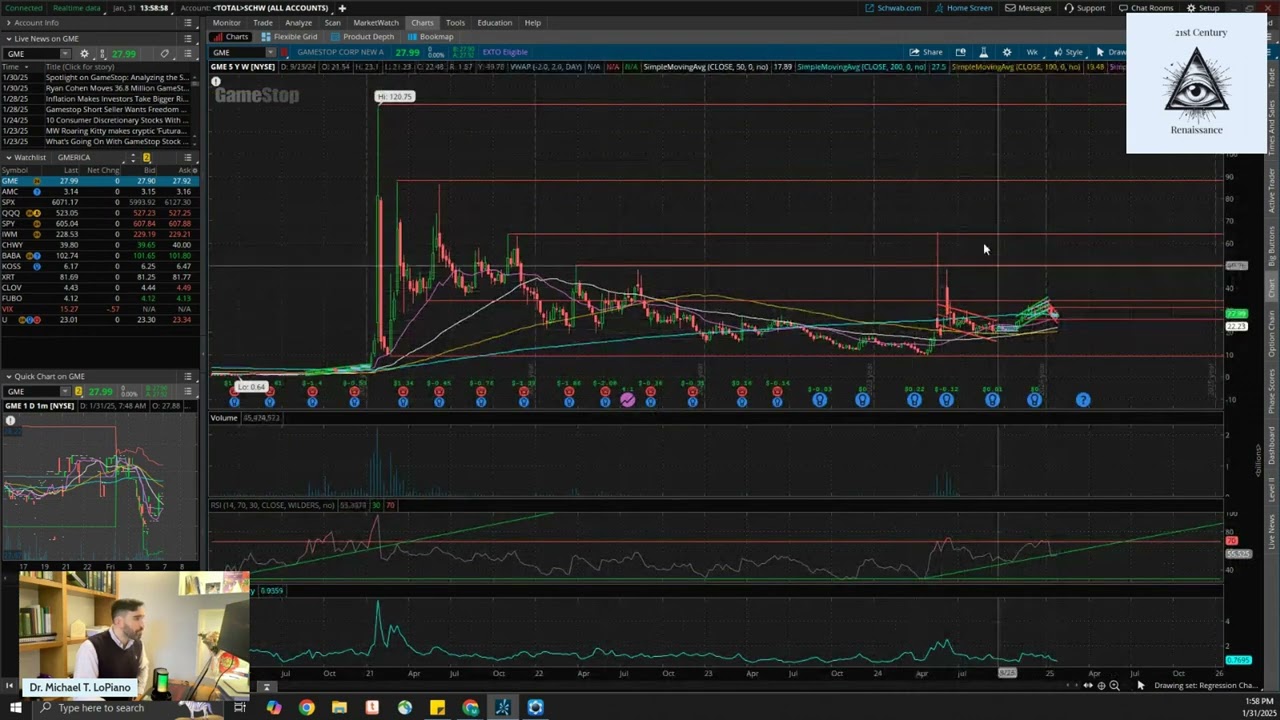1280x720 pixels.
Task: Go to Home Screen
Action: [964, 8]
